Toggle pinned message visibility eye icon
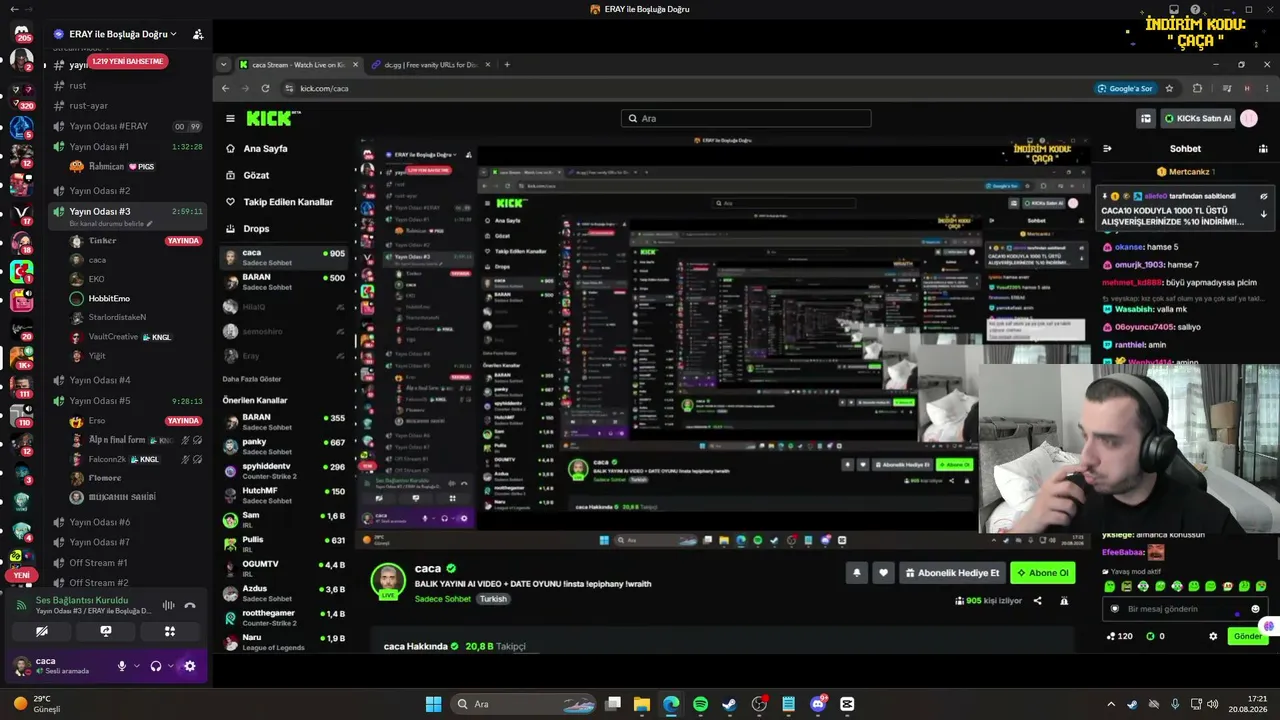1280x720 pixels. click(x=1264, y=196)
